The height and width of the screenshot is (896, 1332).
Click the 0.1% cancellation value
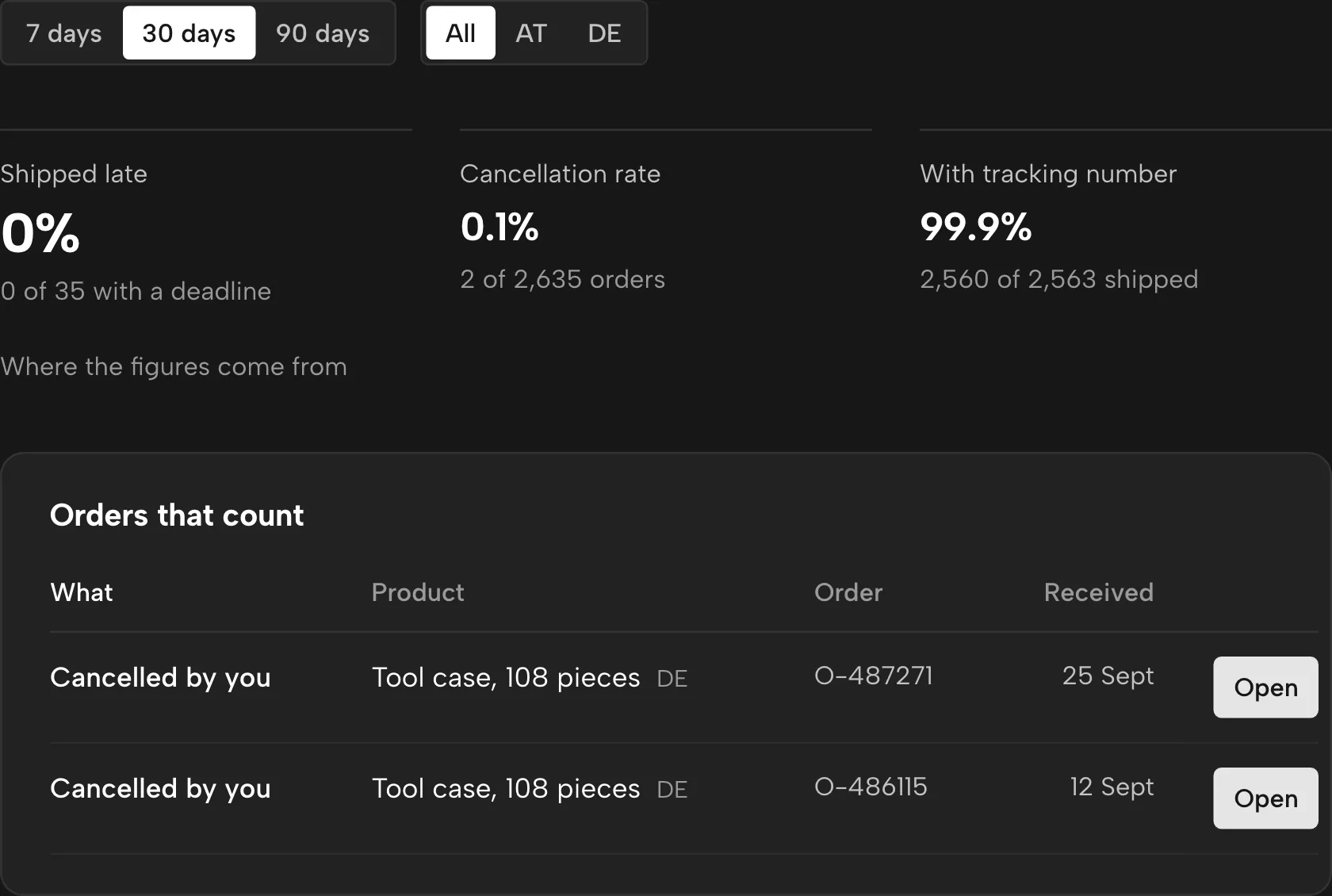[x=499, y=228]
